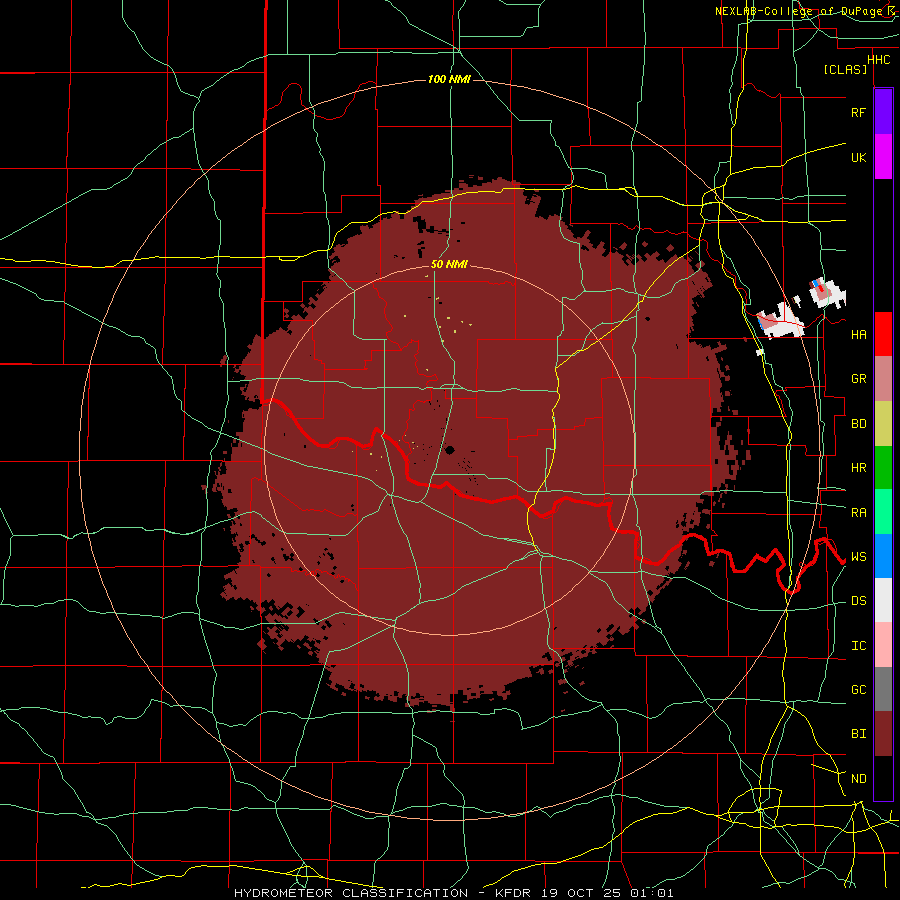Viewport: 900px width, 900px height.
Task: Select the GC gray legend swatch
Action: pyautogui.click(x=883, y=689)
